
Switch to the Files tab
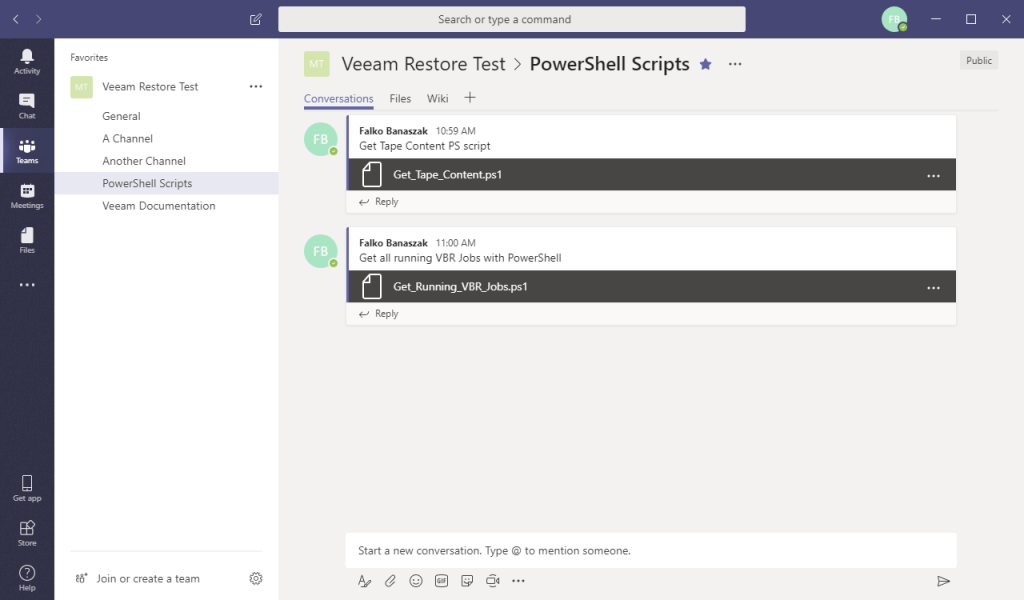pos(400,99)
